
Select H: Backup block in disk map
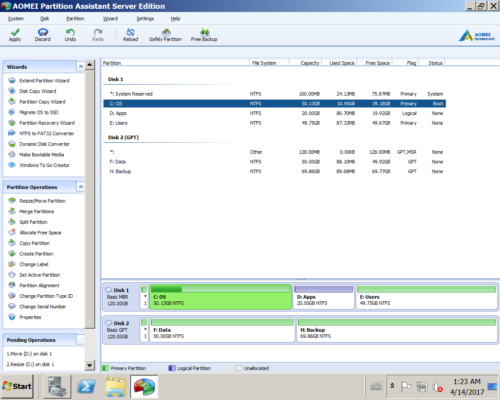point(397,330)
